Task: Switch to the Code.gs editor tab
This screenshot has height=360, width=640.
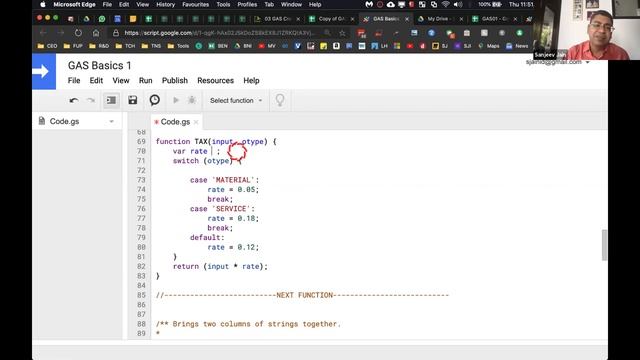Action: click(175, 122)
